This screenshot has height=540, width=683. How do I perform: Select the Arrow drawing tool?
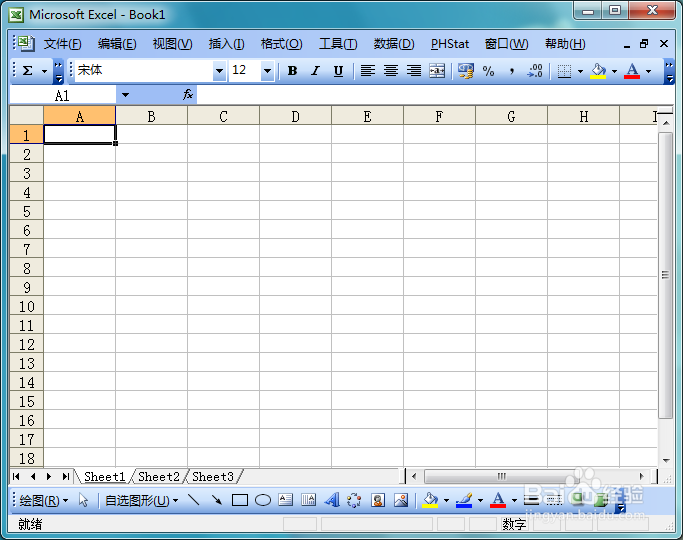(216, 500)
